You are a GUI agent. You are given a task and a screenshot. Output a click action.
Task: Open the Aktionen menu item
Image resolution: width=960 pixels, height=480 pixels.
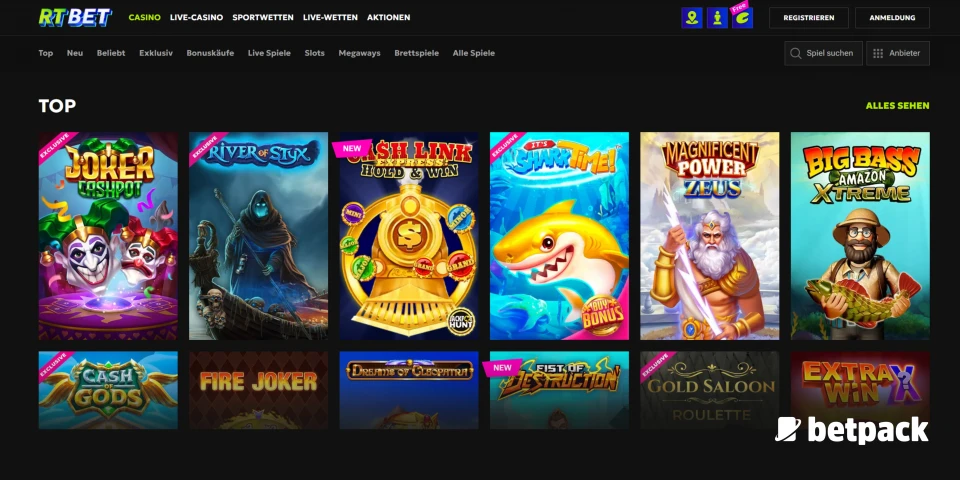point(388,18)
